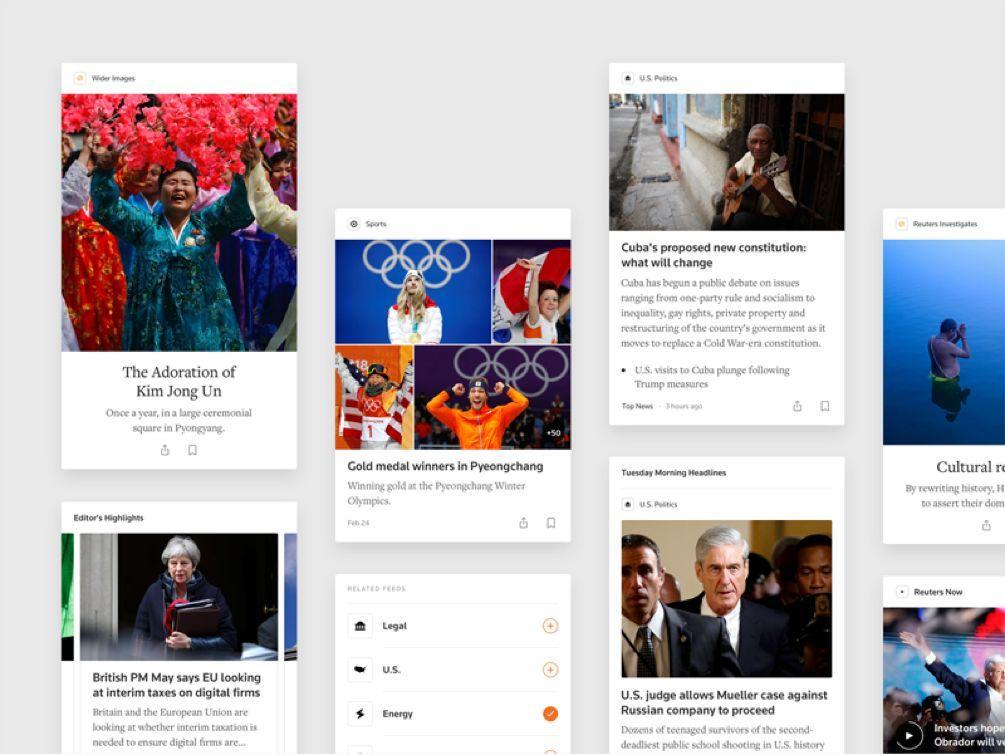This screenshot has width=1005, height=755.
Task: Click the Wider Images category icon
Action: [x=80, y=78]
